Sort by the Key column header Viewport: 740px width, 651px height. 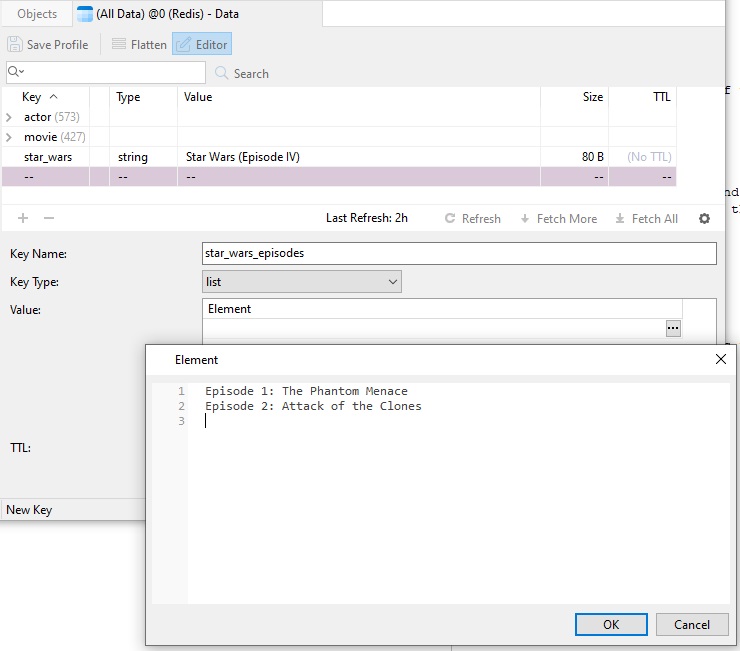pos(45,97)
